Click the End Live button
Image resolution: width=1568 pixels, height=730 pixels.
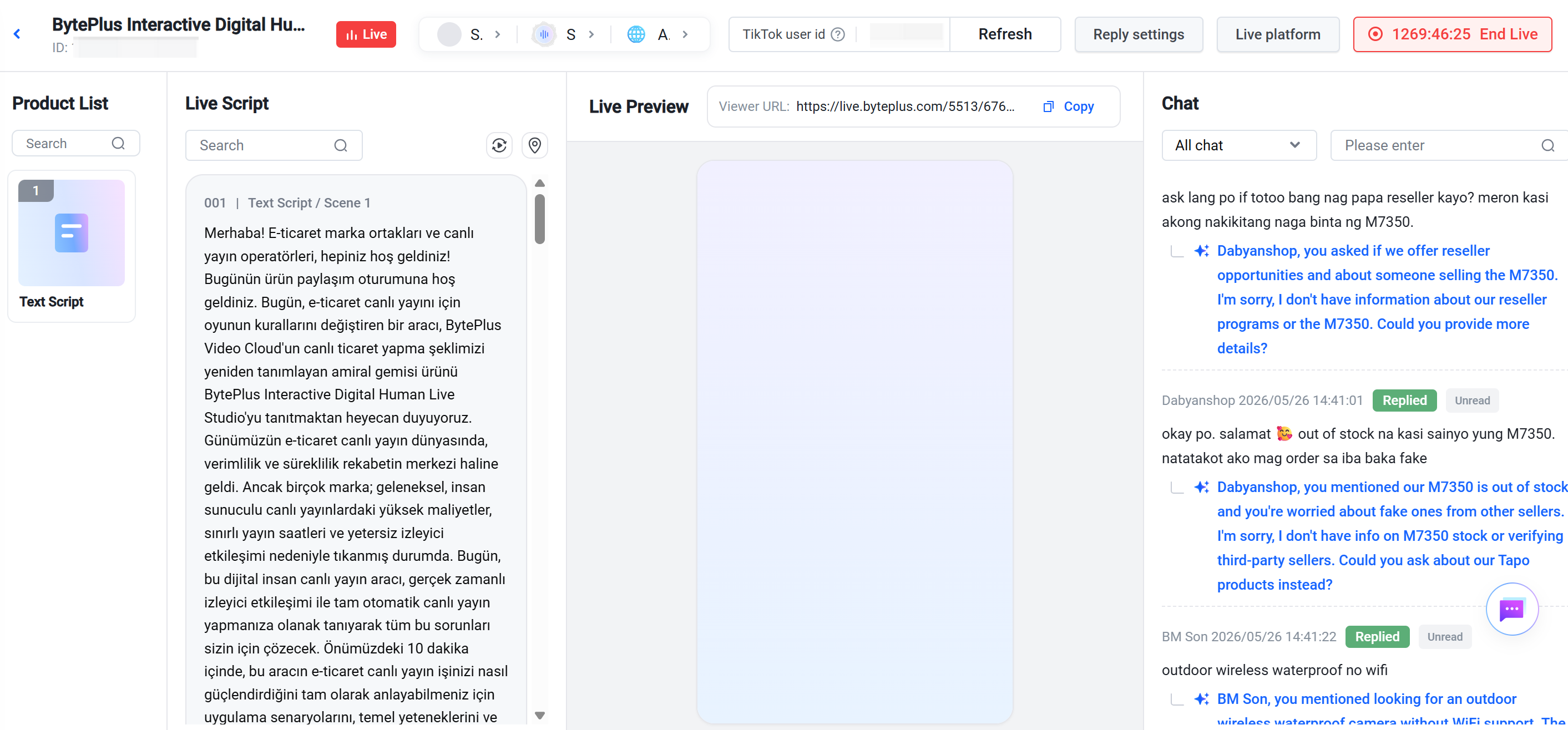[x=1453, y=34]
